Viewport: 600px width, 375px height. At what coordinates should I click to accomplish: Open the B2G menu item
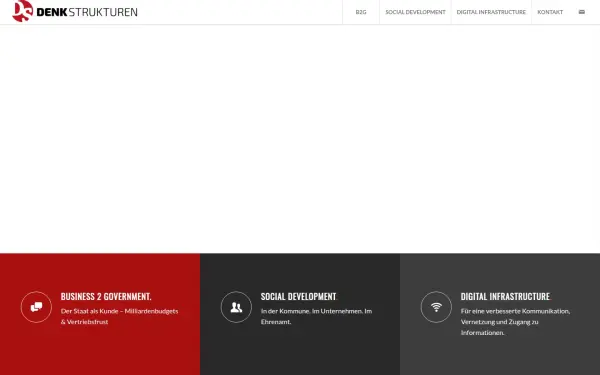tap(361, 12)
